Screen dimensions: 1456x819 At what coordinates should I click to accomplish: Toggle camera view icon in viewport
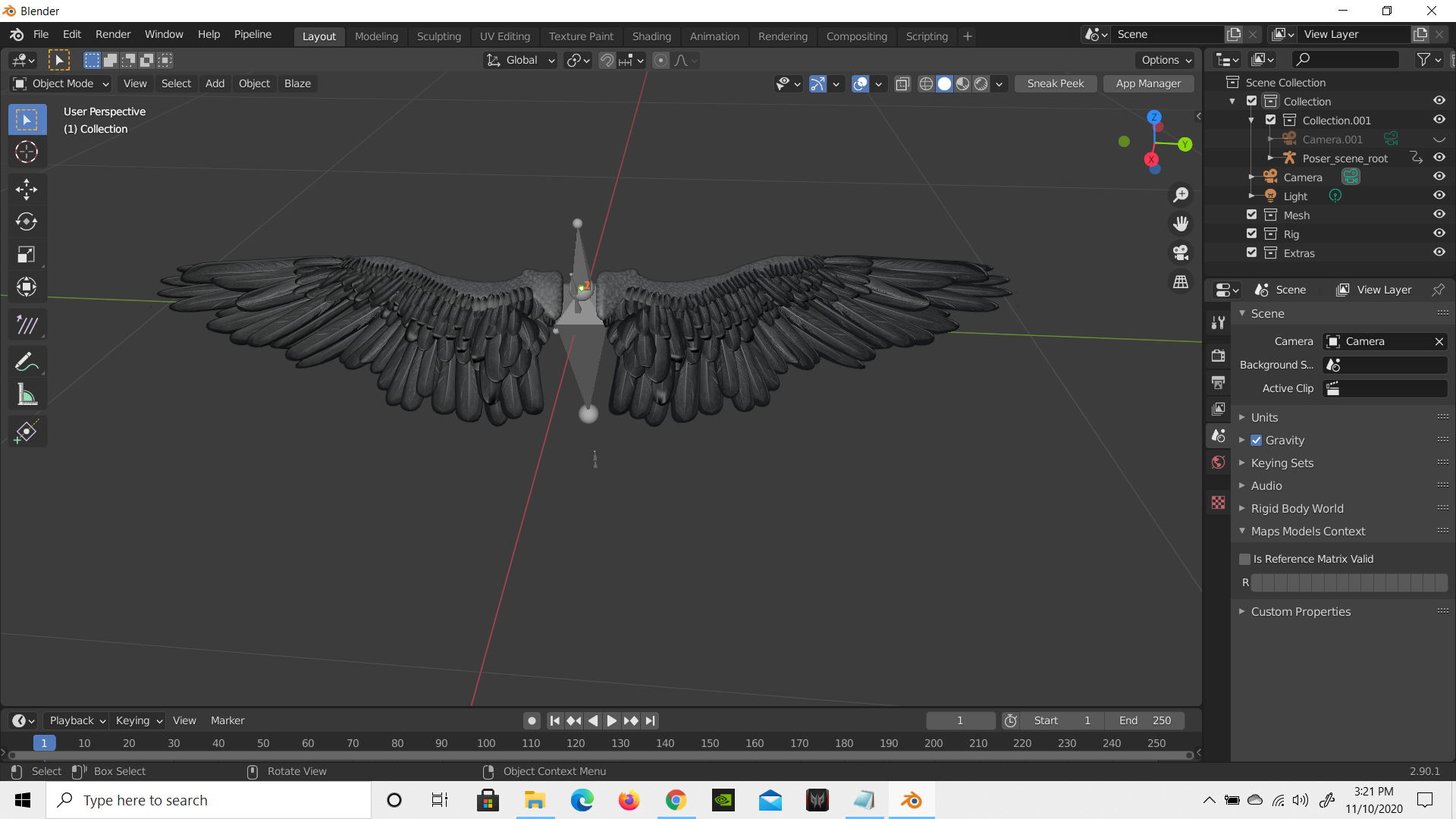(x=1181, y=253)
